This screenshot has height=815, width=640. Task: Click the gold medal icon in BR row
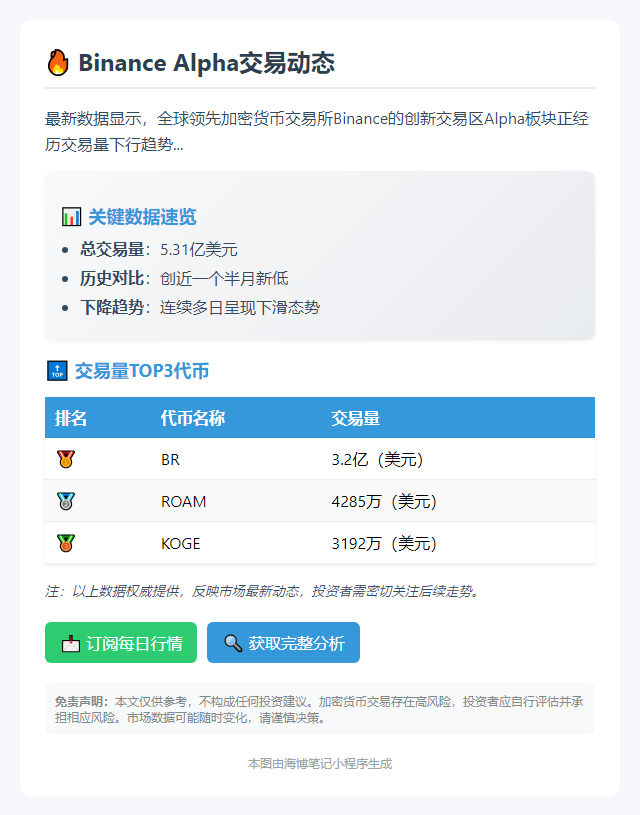pyautogui.click(x=66, y=459)
